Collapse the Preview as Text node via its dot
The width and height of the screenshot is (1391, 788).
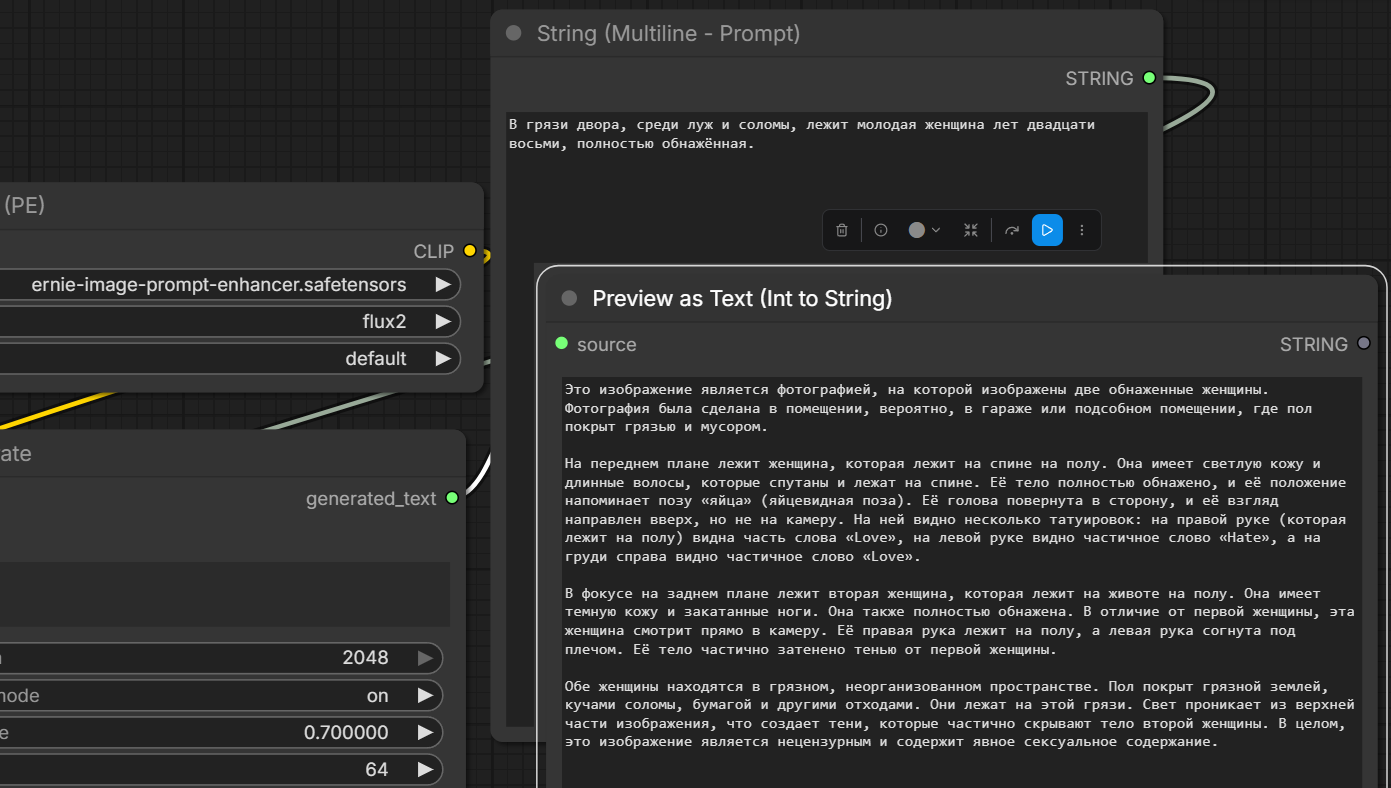point(570,298)
